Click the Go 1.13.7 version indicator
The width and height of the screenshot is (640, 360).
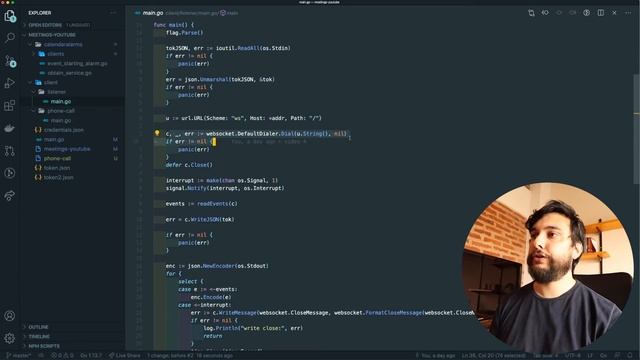(x=91, y=356)
